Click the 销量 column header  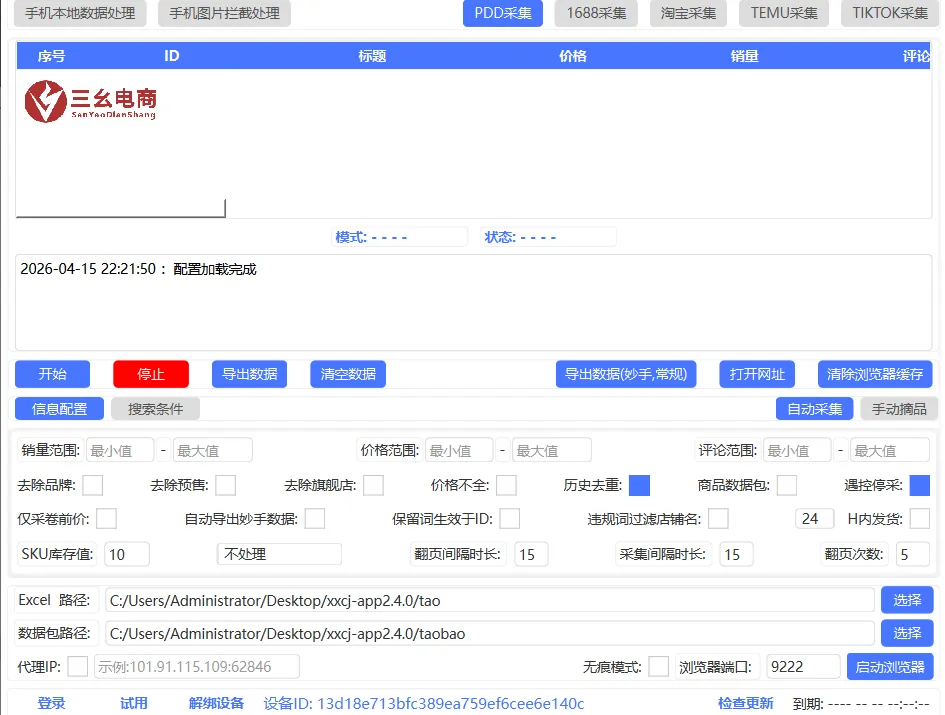pos(744,56)
